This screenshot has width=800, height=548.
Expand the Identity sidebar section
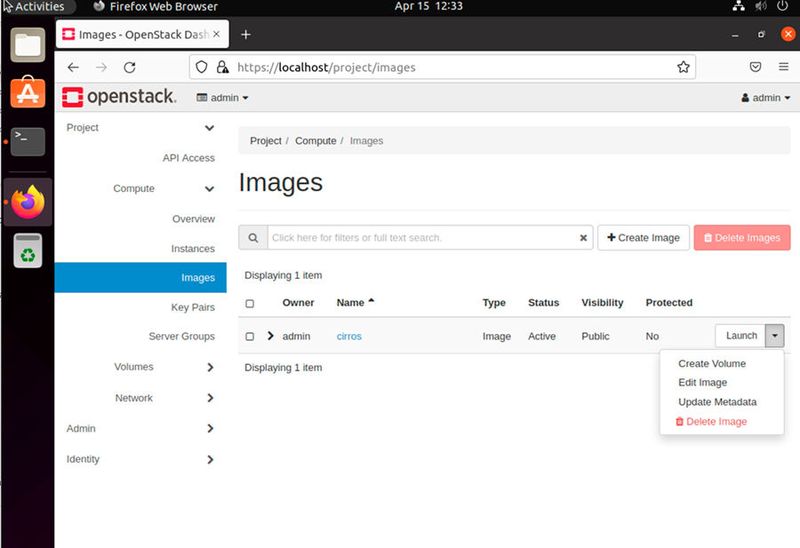[x=210, y=460]
